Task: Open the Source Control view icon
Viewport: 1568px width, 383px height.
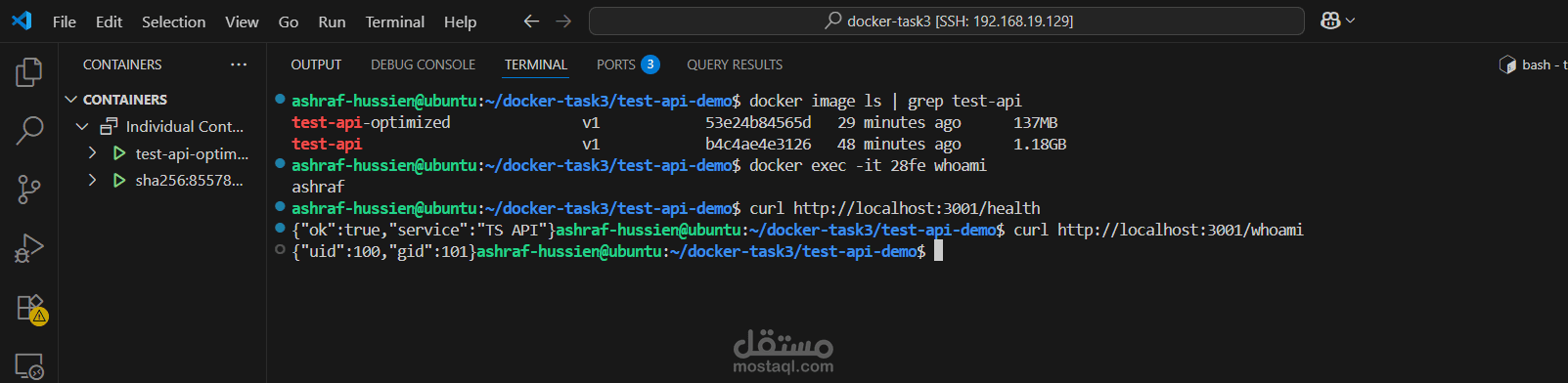Action: [29, 190]
